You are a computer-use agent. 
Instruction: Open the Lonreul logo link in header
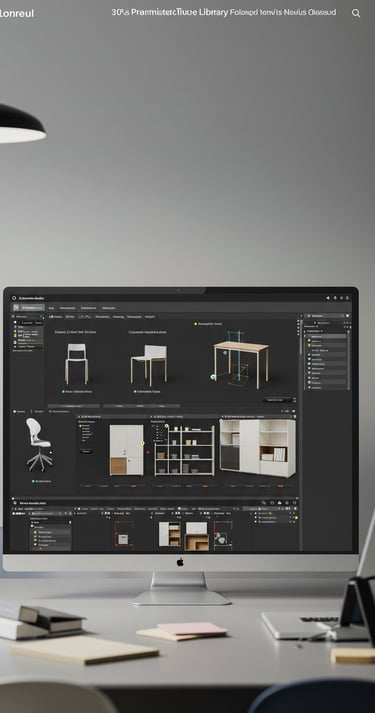tap(17, 13)
